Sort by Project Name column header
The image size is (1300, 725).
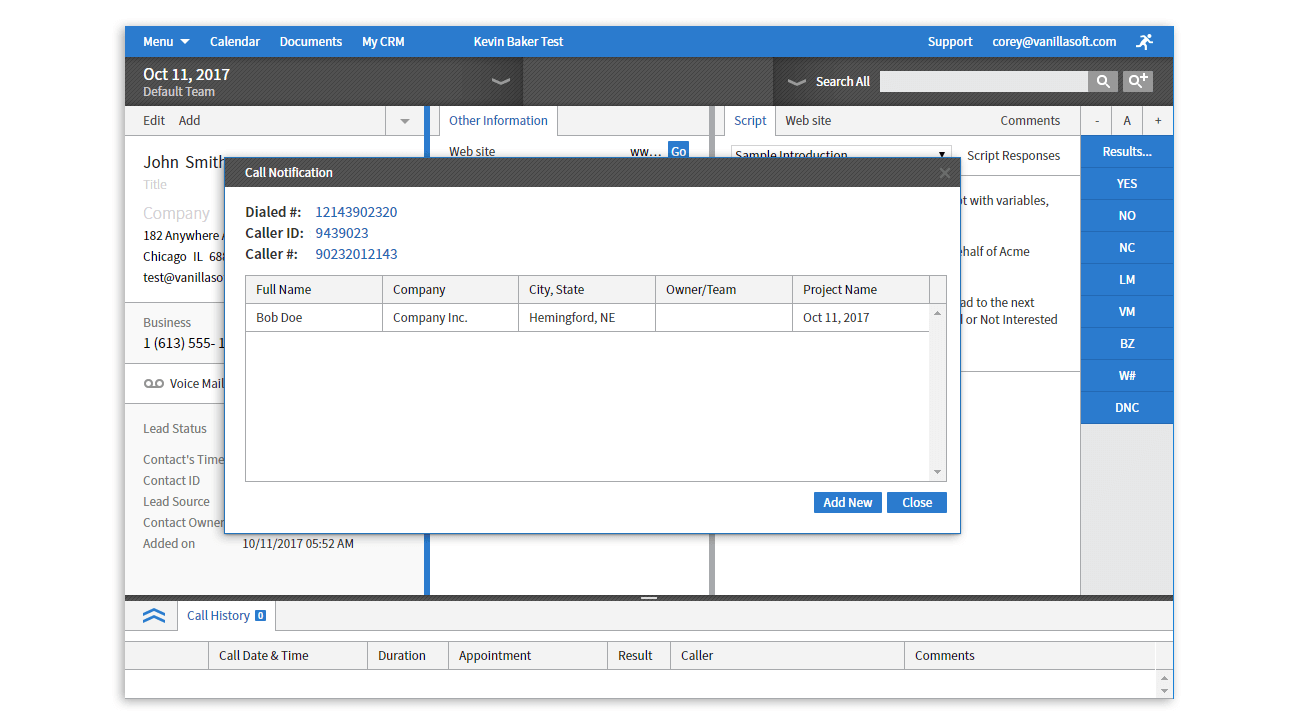[x=861, y=290]
